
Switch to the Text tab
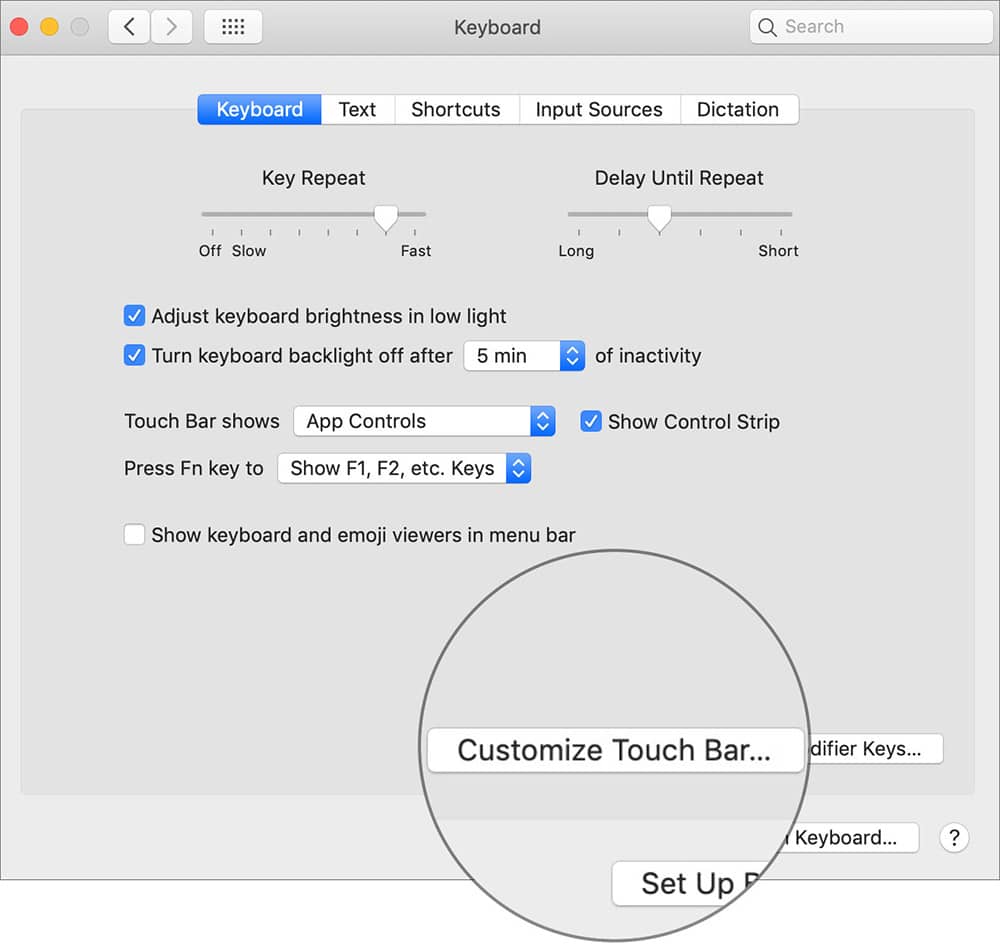(x=357, y=109)
